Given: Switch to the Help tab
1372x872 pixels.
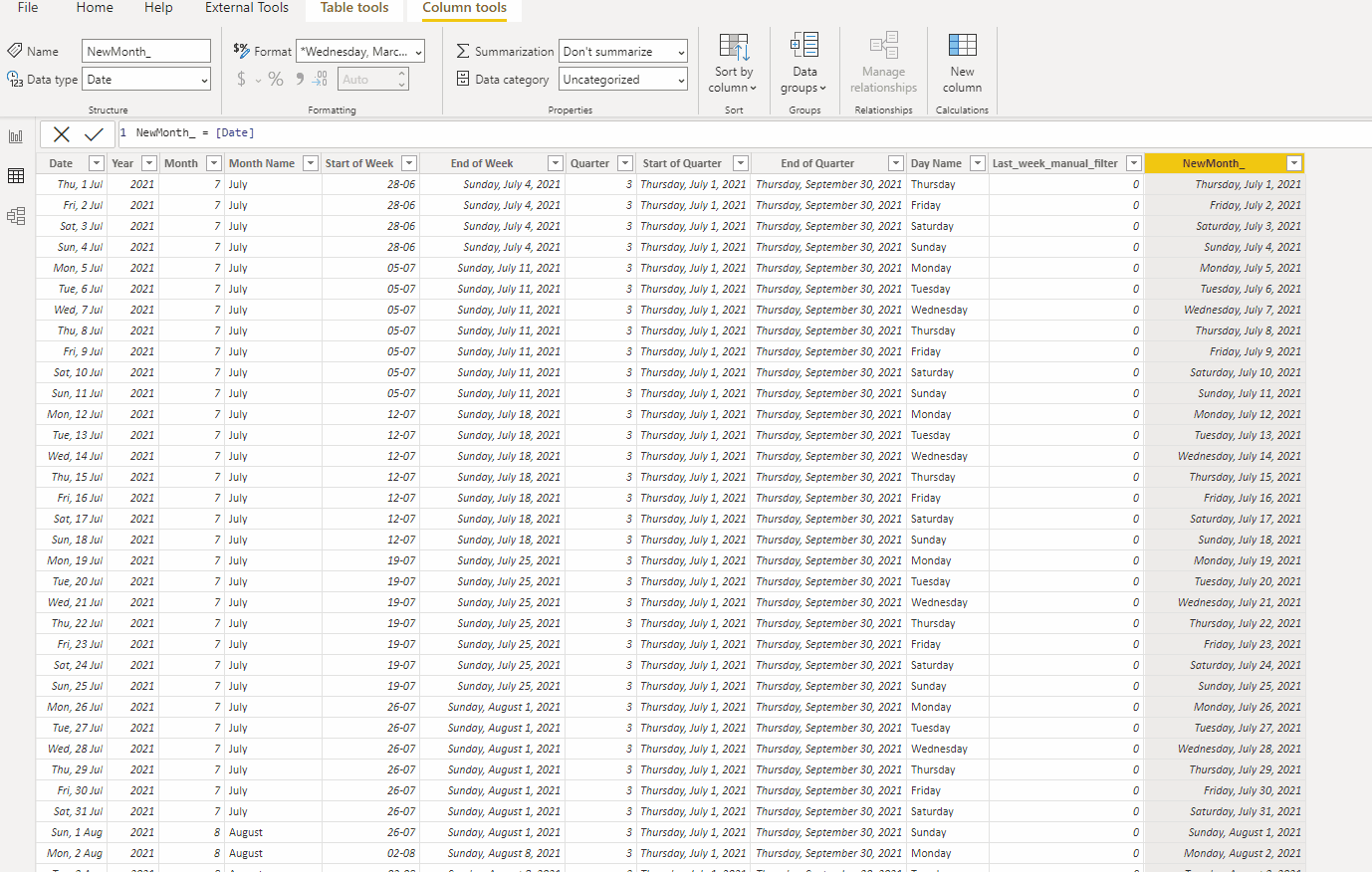Looking at the screenshot, I should pyautogui.click(x=158, y=8).
